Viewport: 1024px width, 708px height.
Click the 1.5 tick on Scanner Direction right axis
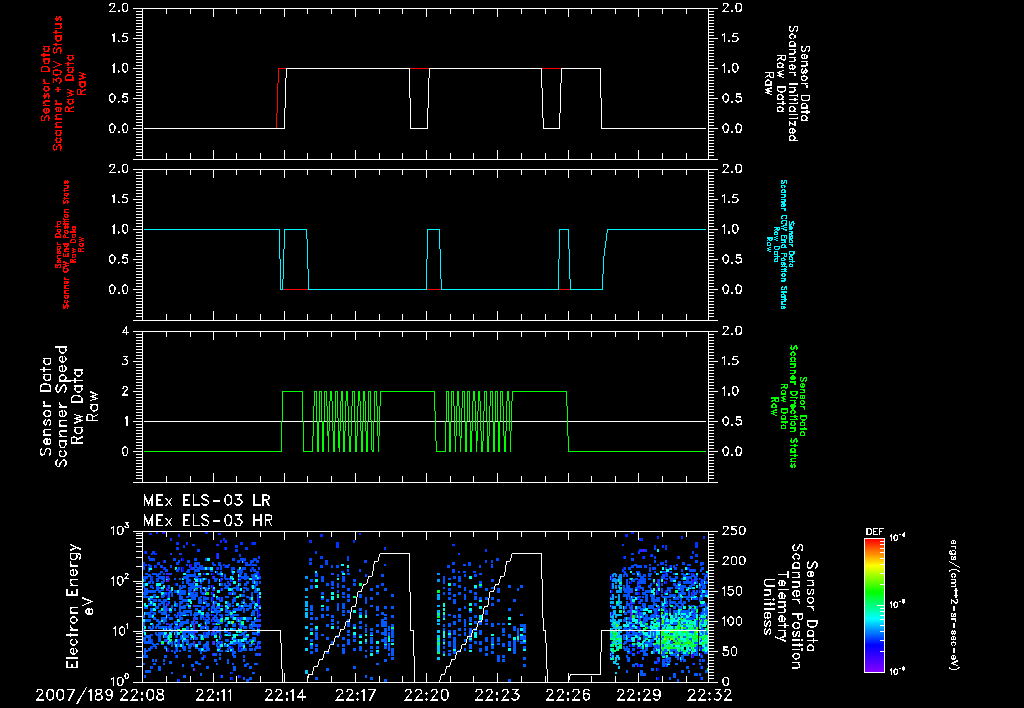[732, 361]
